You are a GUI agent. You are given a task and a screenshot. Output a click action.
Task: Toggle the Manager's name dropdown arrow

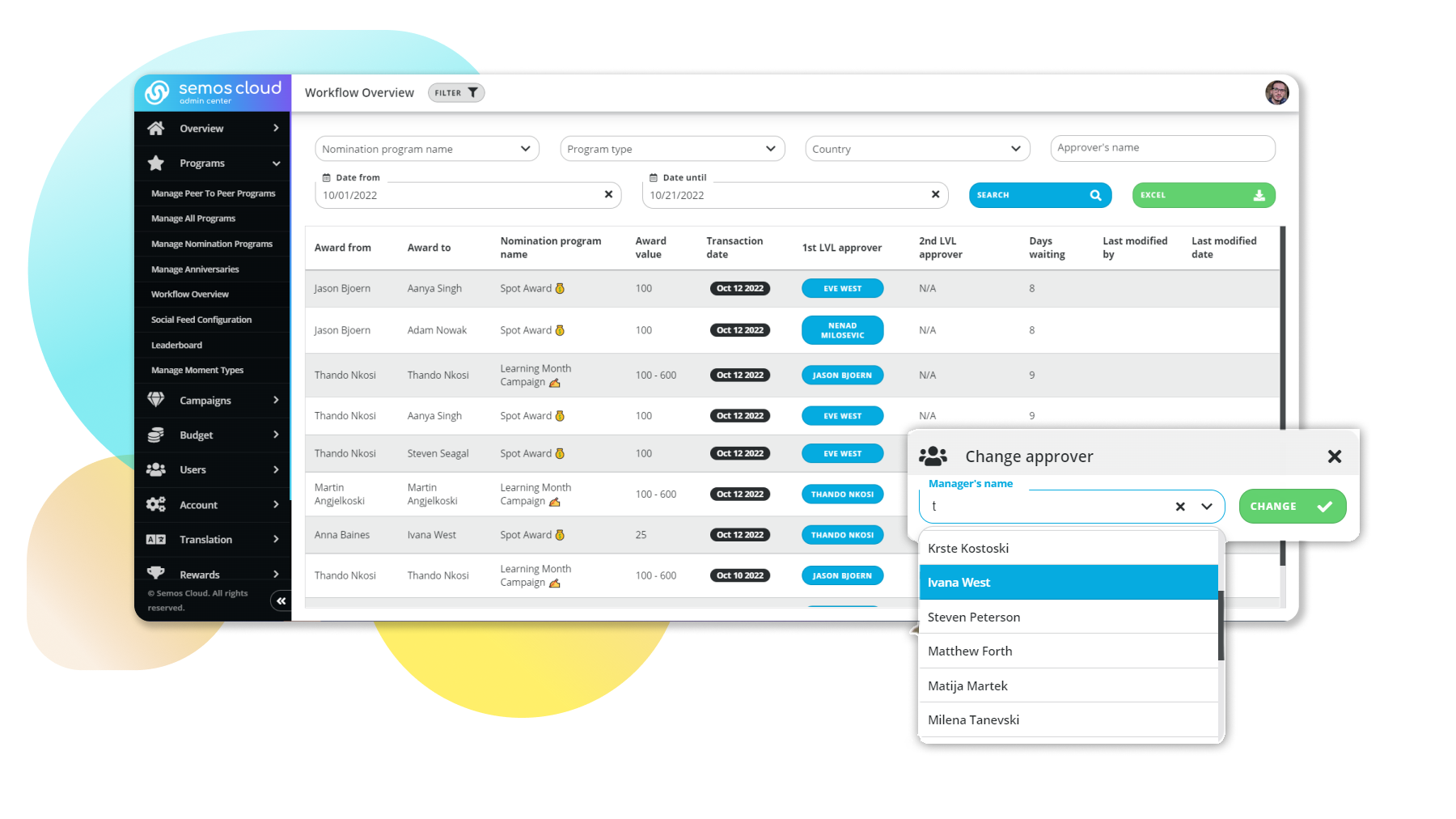(1207, 507)
